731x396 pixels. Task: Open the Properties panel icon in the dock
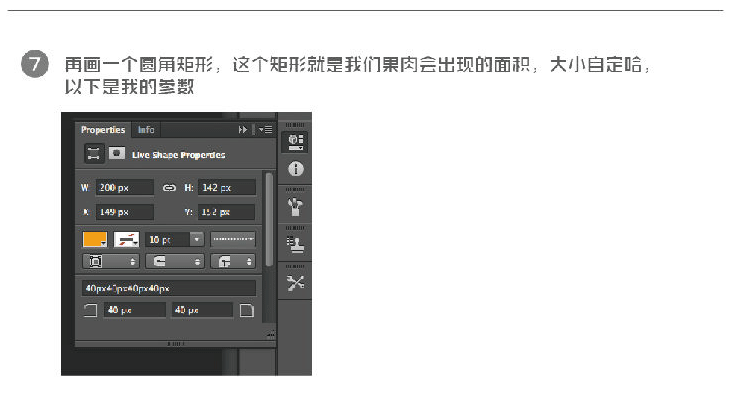296,142
